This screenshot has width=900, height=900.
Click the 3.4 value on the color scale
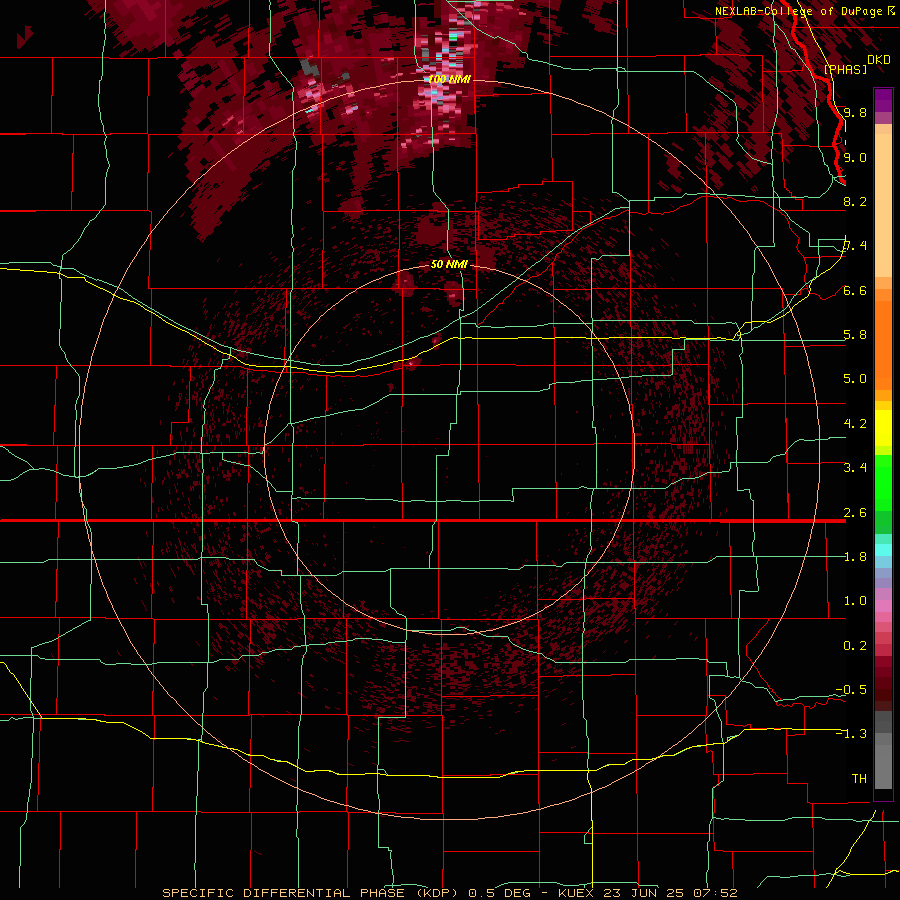(x=855, y=468)
